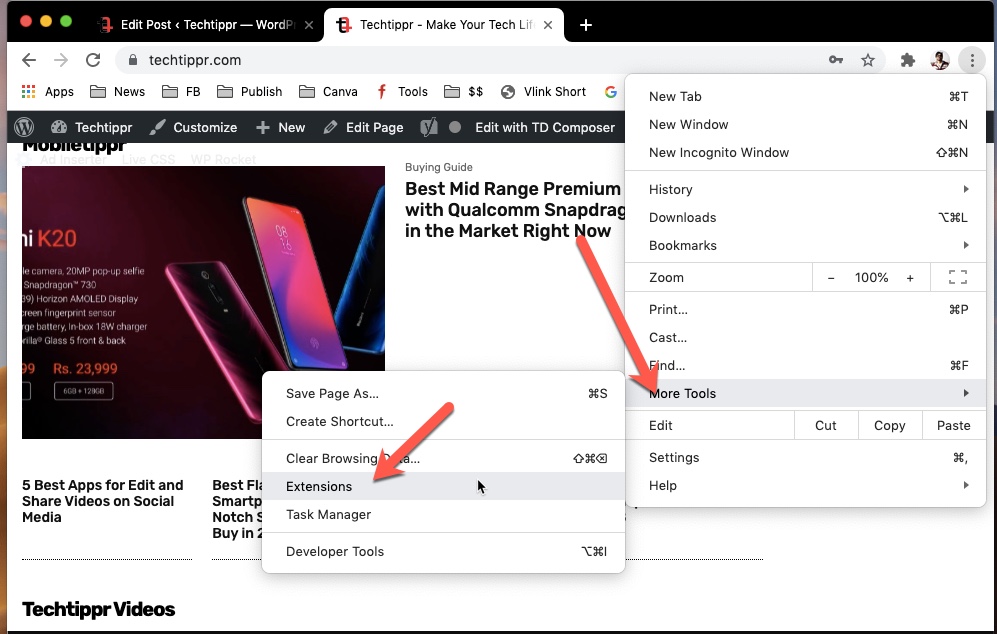Choose Create Shortcut... in submenu
The width and height of the screenshot is (997, 634).
click(x=443, y=422)
